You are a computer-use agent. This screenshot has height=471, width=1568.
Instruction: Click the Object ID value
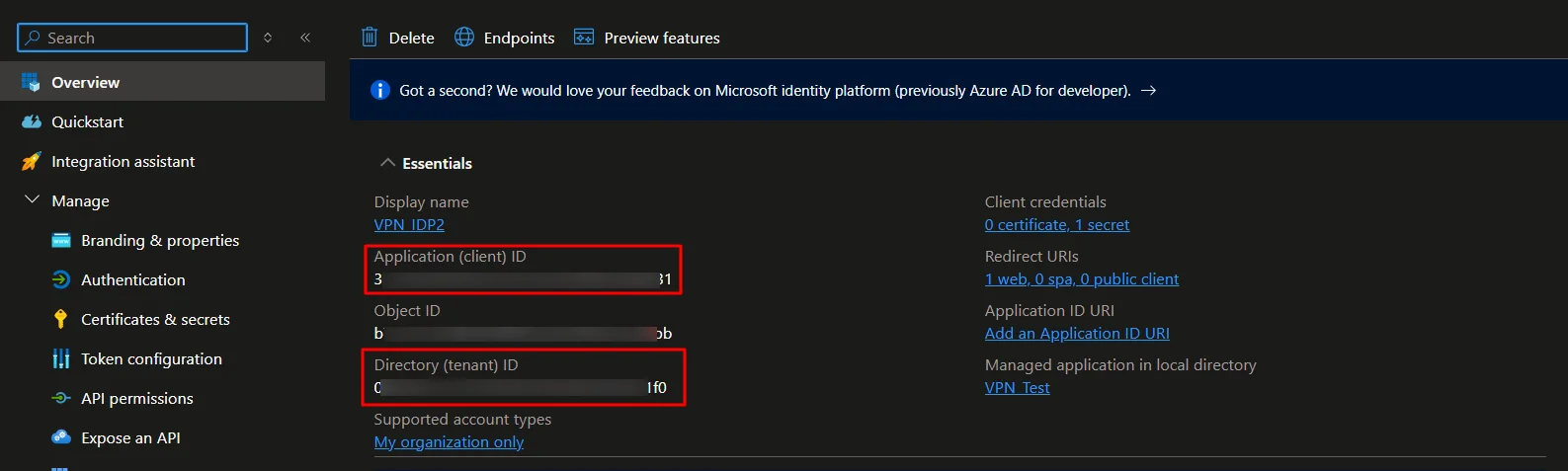523,334
